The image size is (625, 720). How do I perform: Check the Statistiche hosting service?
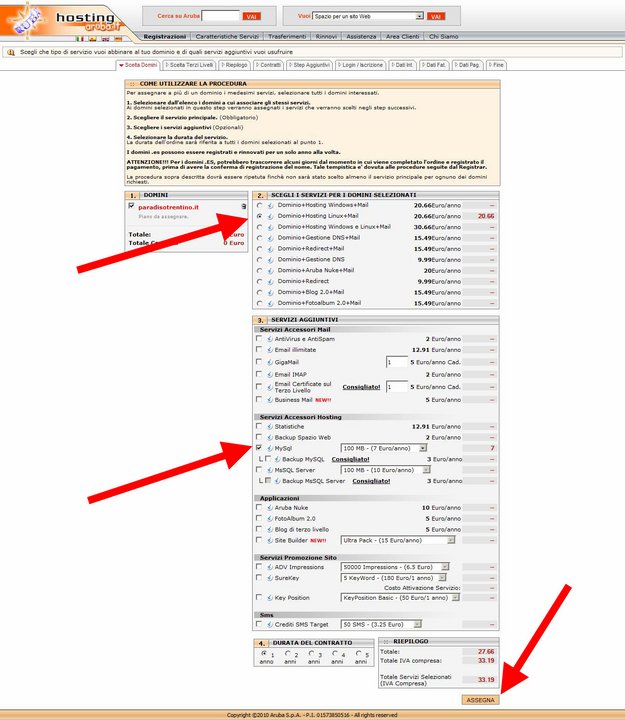pyautogui.click(x=259, y=426)
